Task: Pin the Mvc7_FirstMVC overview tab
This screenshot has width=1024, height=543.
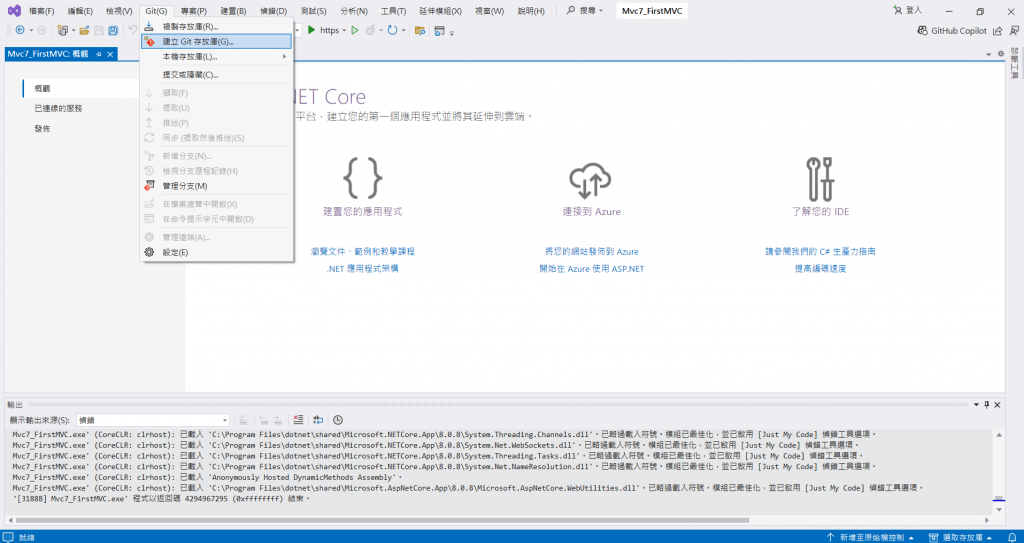Action: (99, 54)
